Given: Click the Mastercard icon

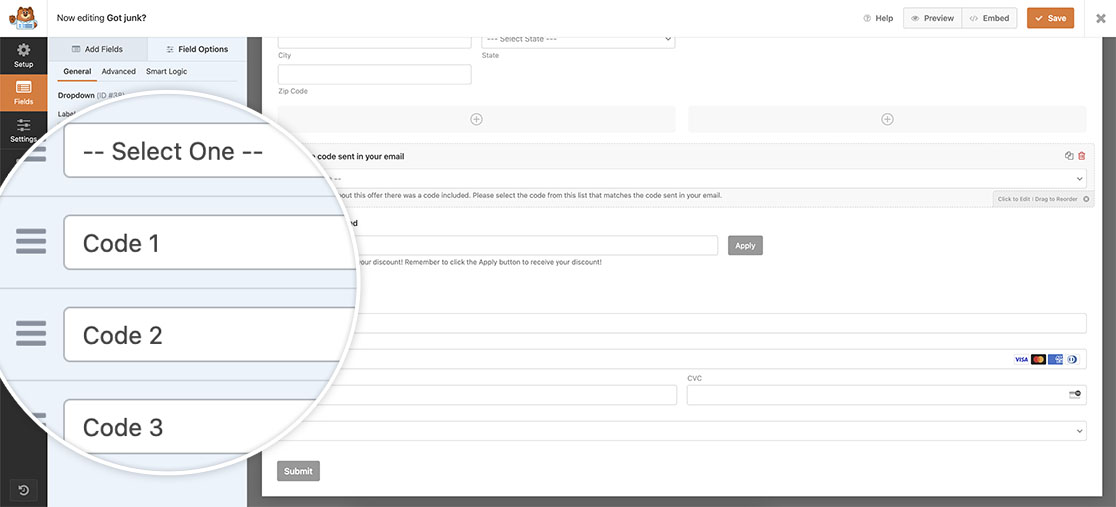Looking at the screenshot, I should [1038, 360].
